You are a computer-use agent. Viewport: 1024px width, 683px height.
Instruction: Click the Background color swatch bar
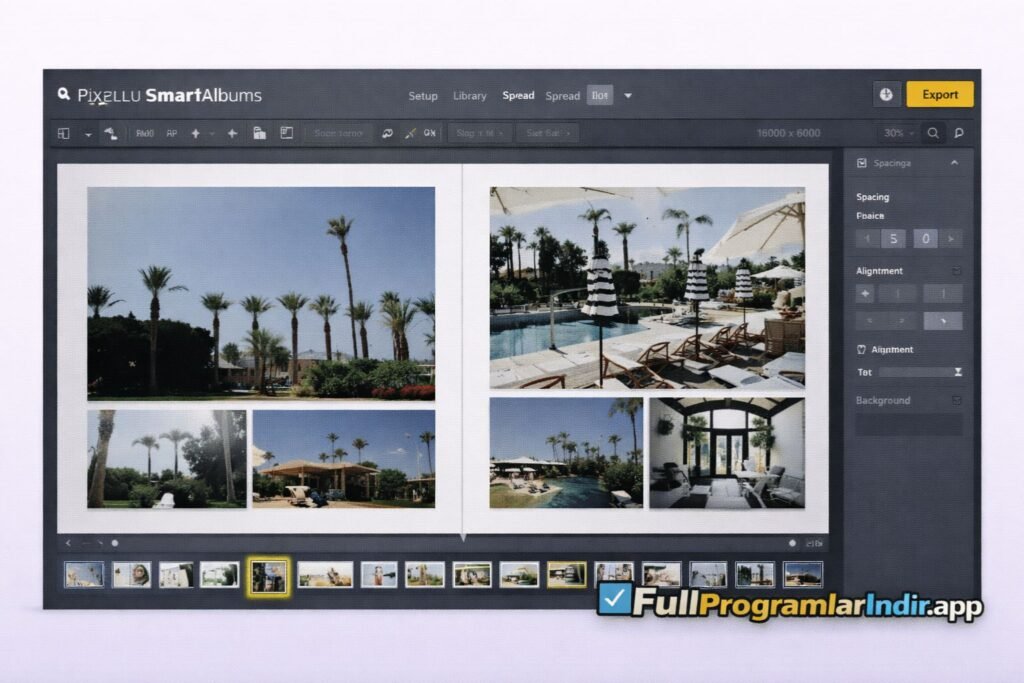click(x=909, y=424)
